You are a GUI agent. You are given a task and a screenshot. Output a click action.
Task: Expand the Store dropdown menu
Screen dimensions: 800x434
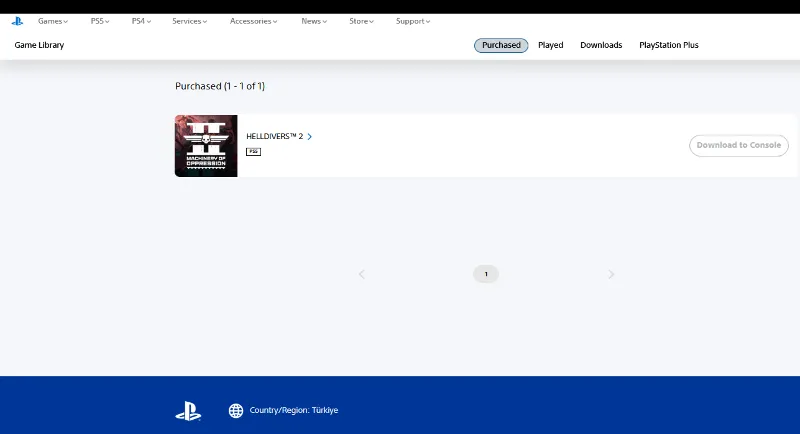(362, 21)
